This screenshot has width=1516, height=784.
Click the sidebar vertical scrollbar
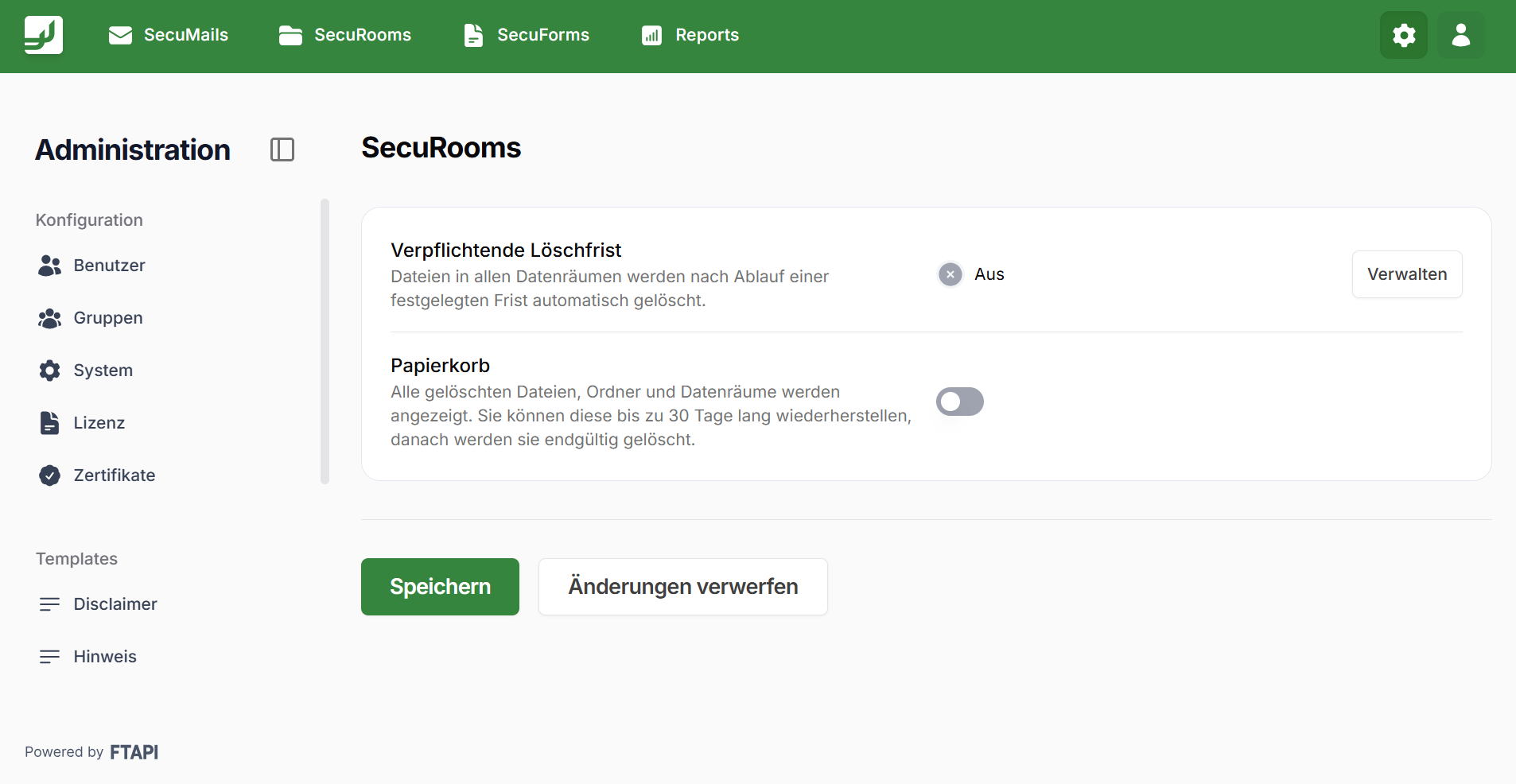tap(325, 341)
